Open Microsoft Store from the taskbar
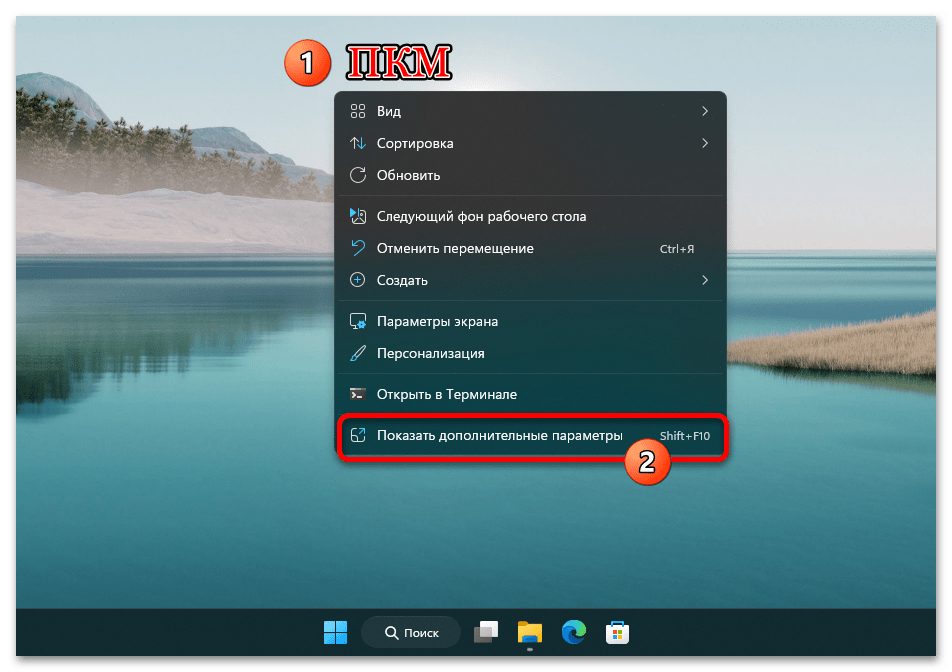 617,632
